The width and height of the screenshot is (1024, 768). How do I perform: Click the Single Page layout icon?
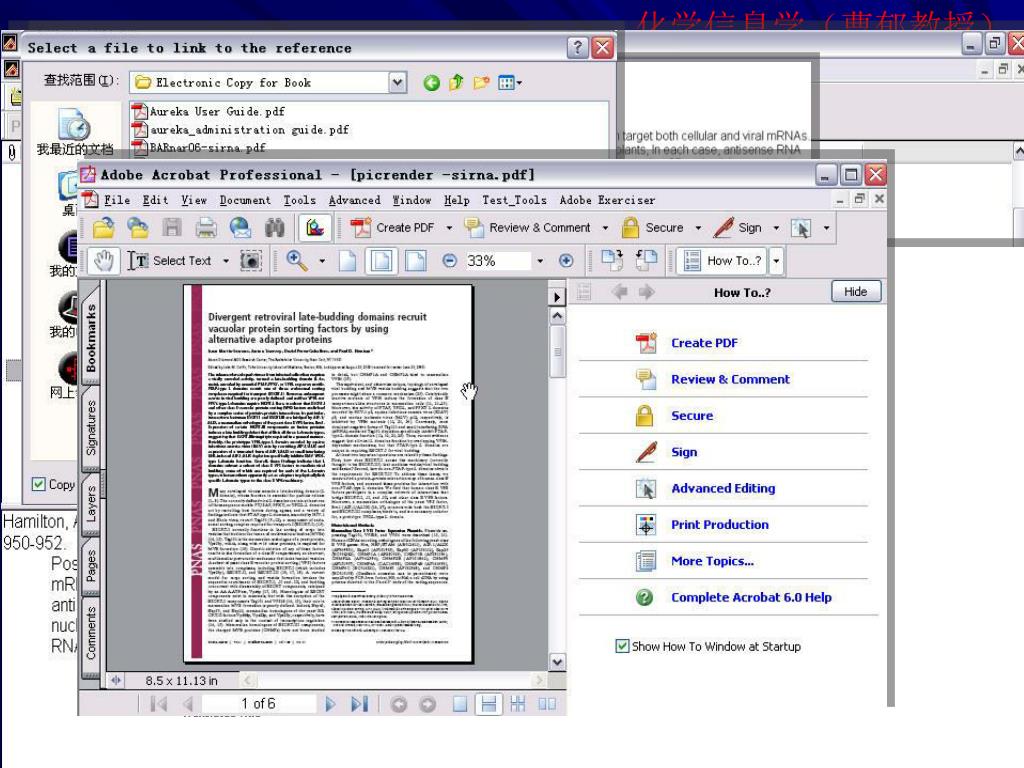click(460, 703)
